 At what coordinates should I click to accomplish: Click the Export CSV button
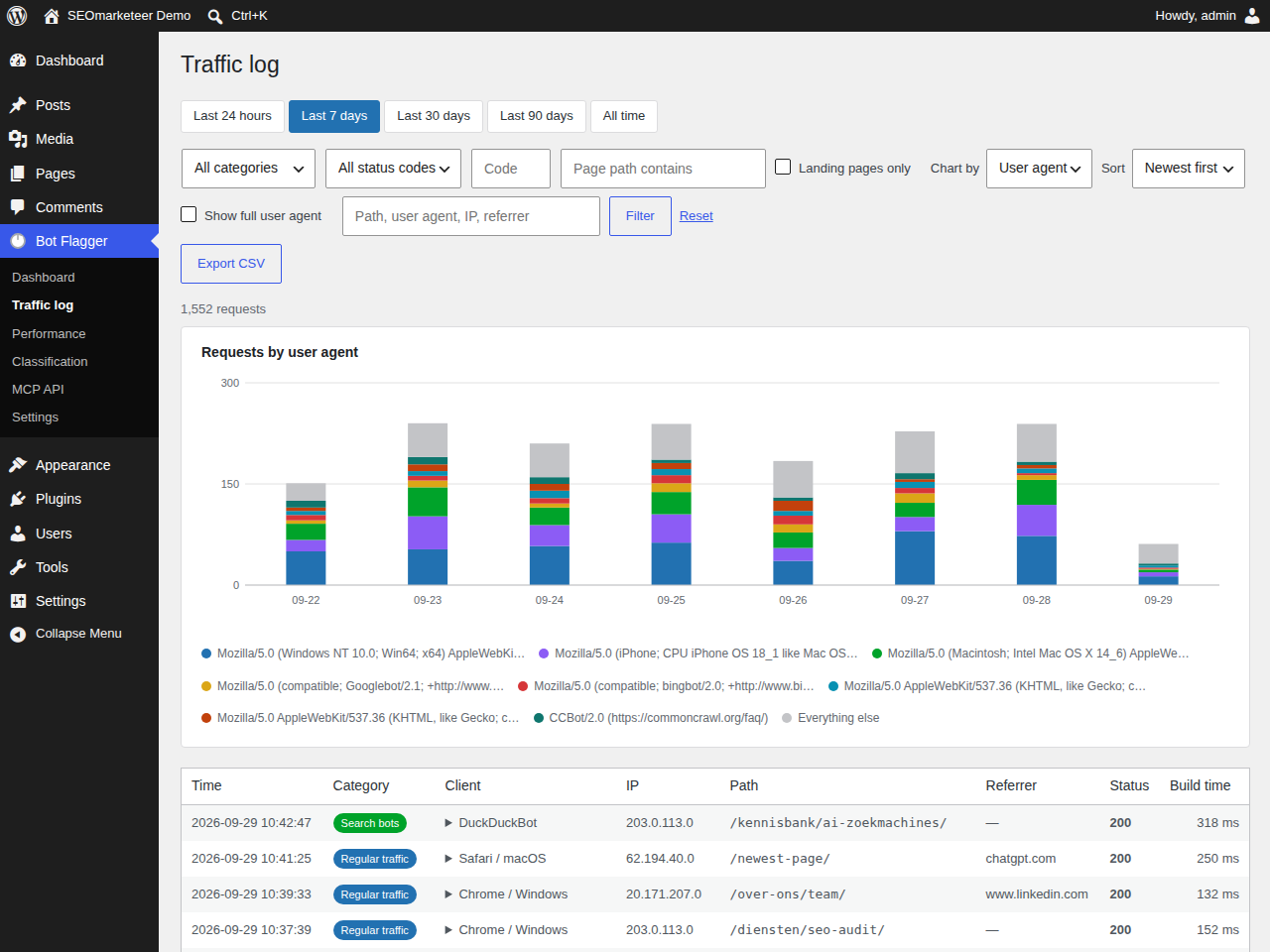click(231, 264)
